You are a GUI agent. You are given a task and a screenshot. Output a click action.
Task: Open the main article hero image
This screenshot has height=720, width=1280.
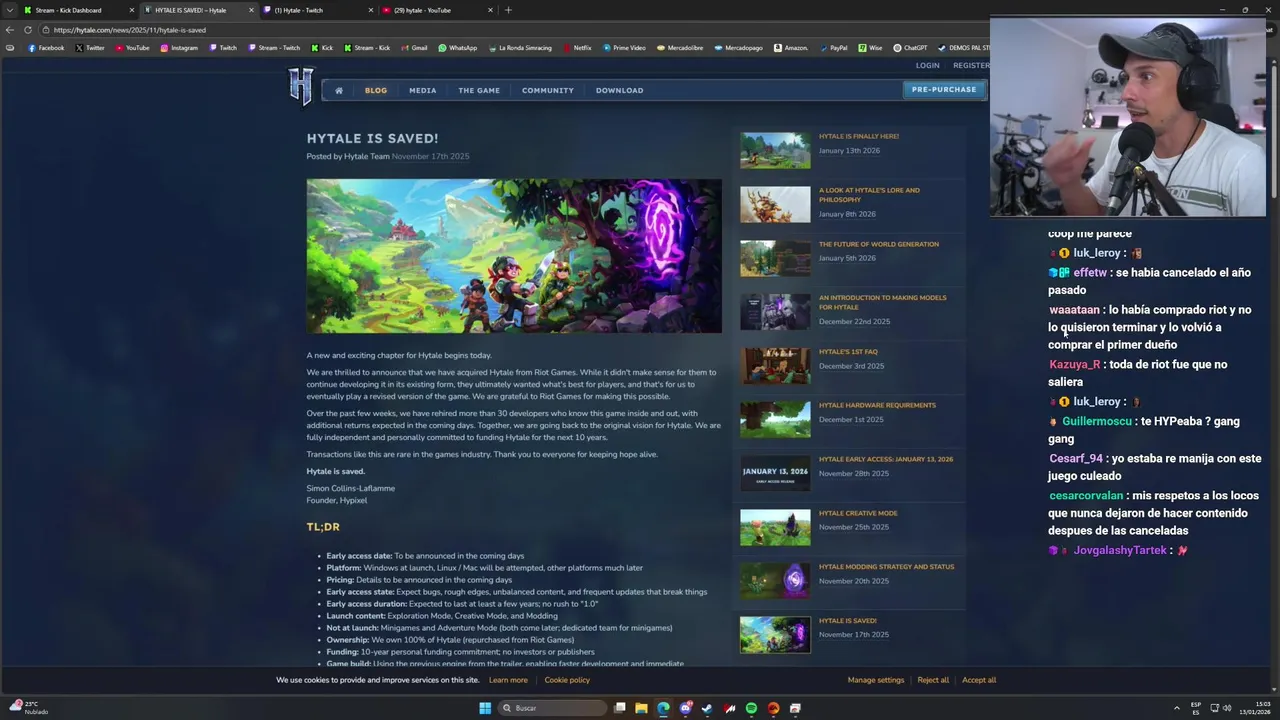tap(514, 256)
